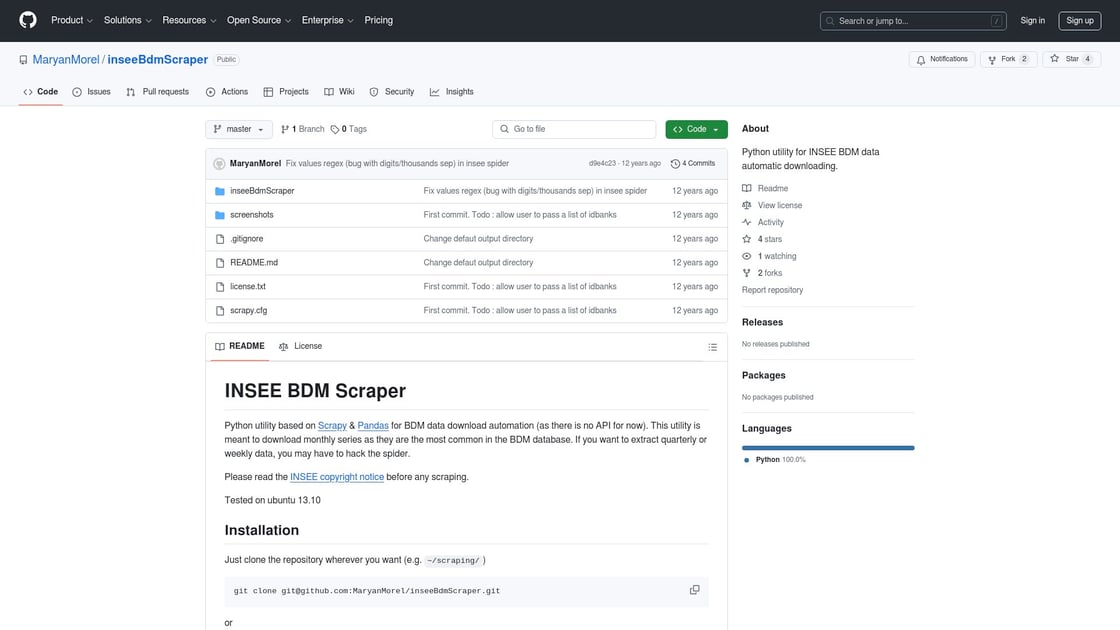The height and width of the screenshot is (630, 1120).
Task: Click Report repository link
Action: 772,290
